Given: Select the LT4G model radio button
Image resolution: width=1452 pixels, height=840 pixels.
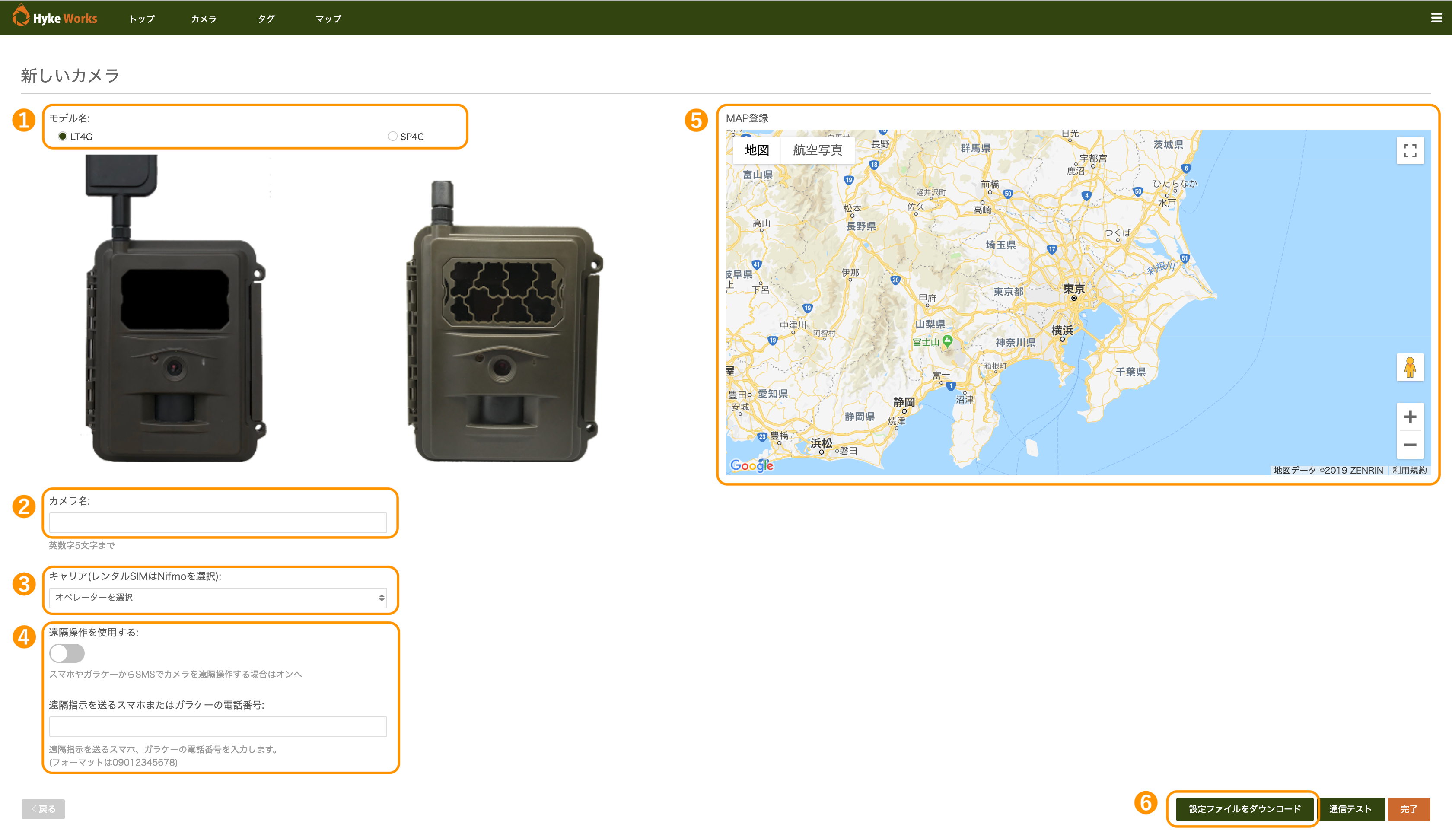Looking at the screenshot, I should click(x=62, y=137).
